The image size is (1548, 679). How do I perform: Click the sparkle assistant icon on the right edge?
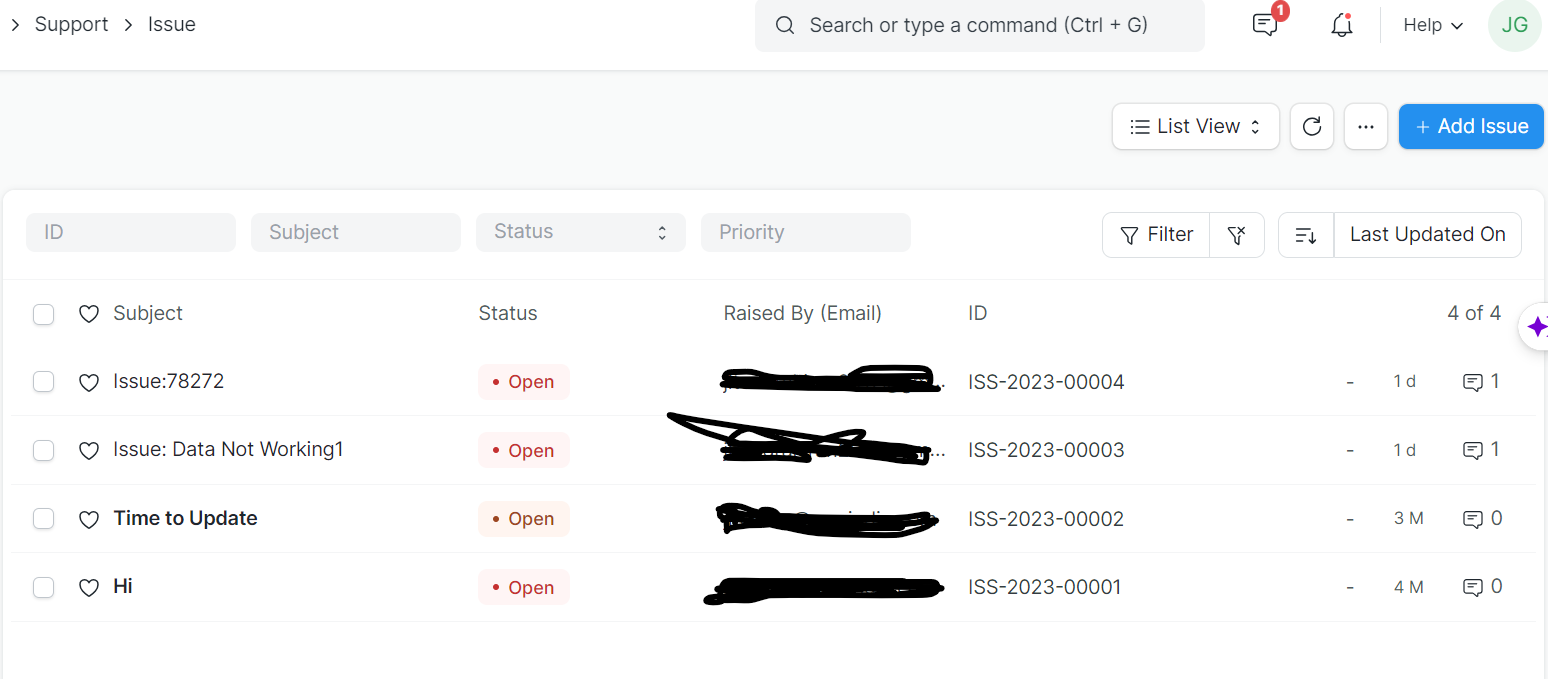click(1537, 326)
